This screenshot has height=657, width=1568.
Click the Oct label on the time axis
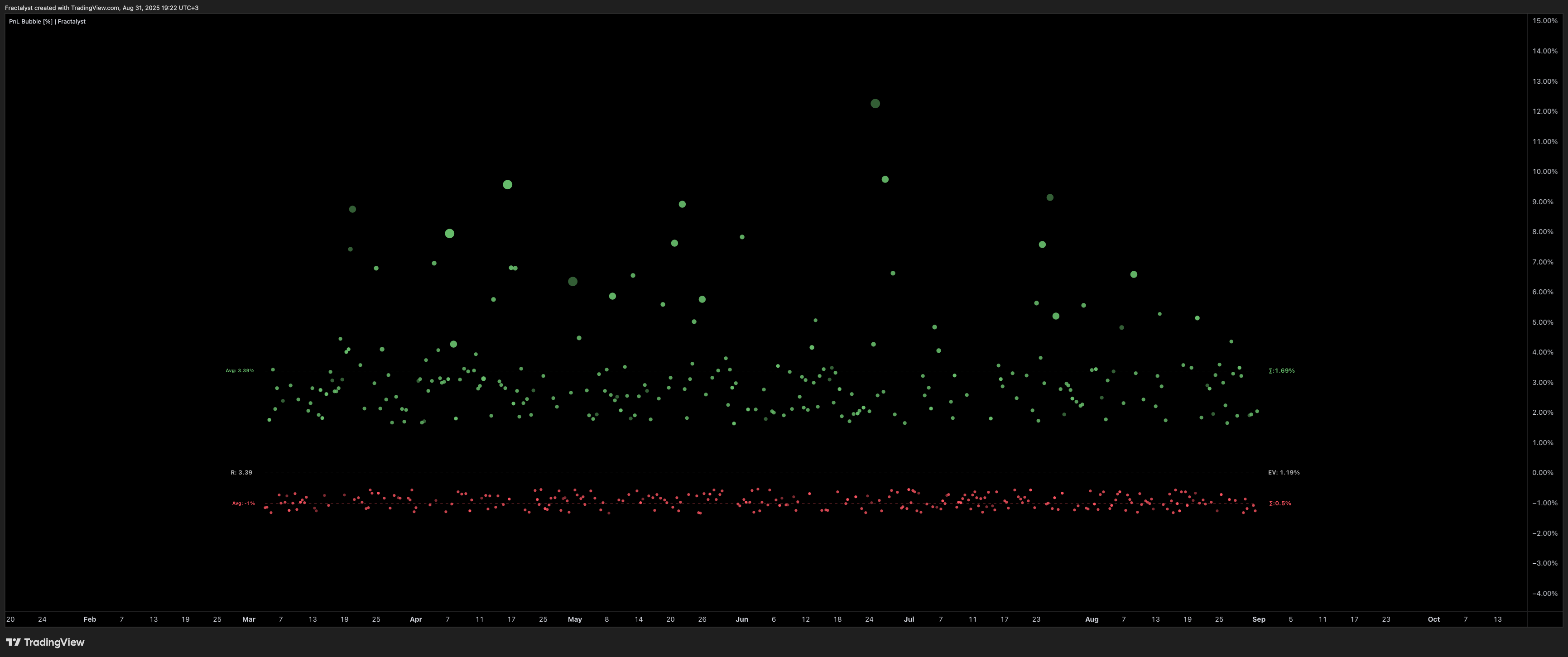pyautogui.click(x=1434, y=619)
